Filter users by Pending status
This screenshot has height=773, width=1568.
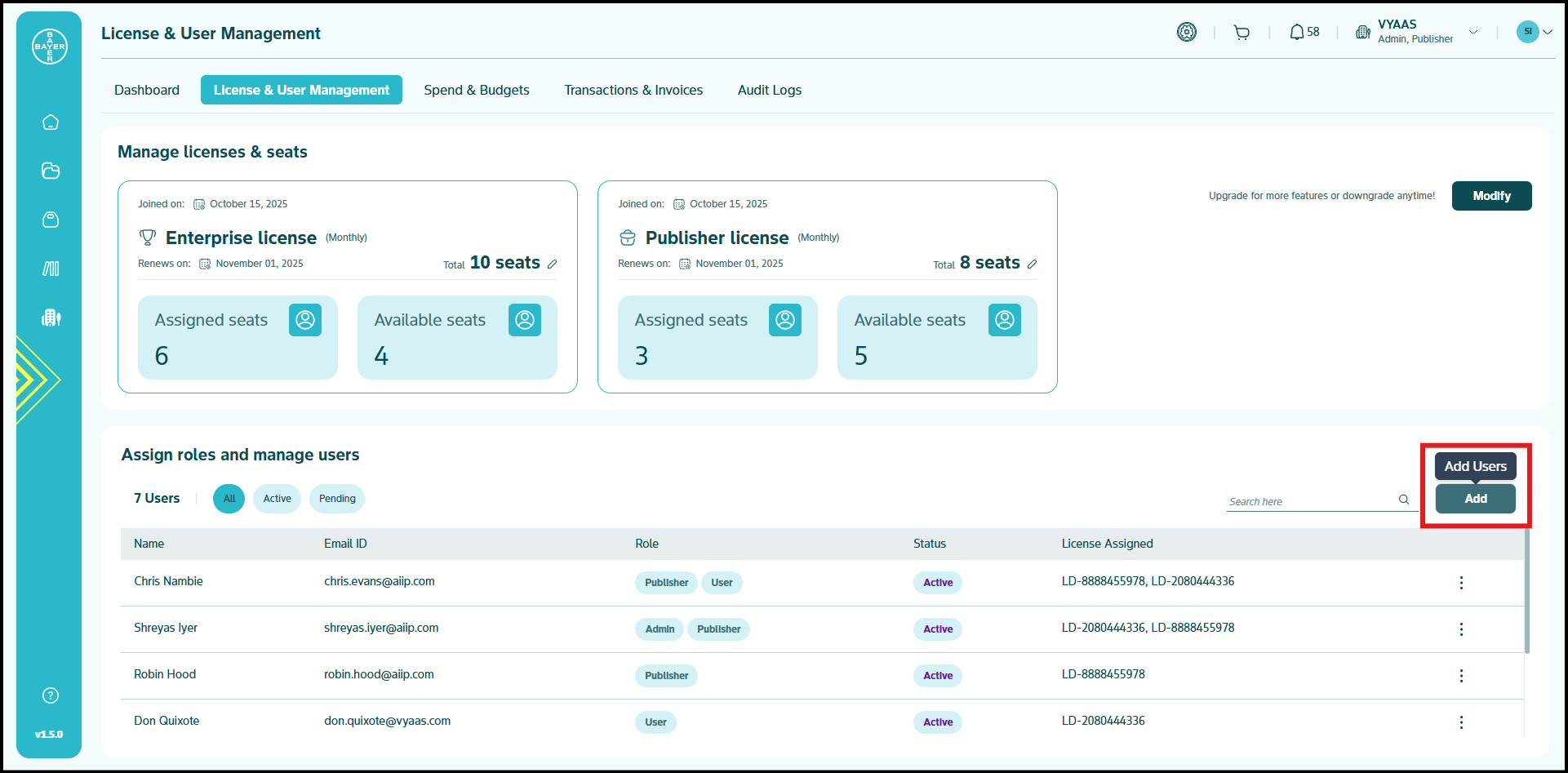click(337, 499)
